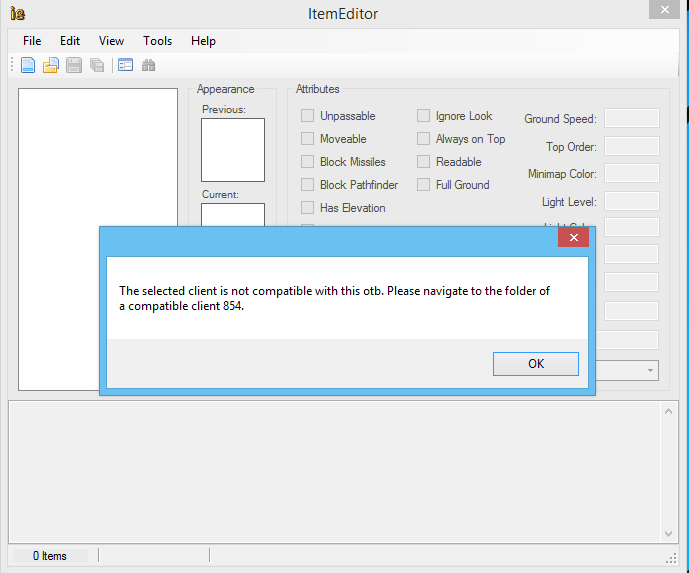Click the Save floppy disk icon
Image resolution: width=689 pixels, height=573 pixels.
(74, 65)
